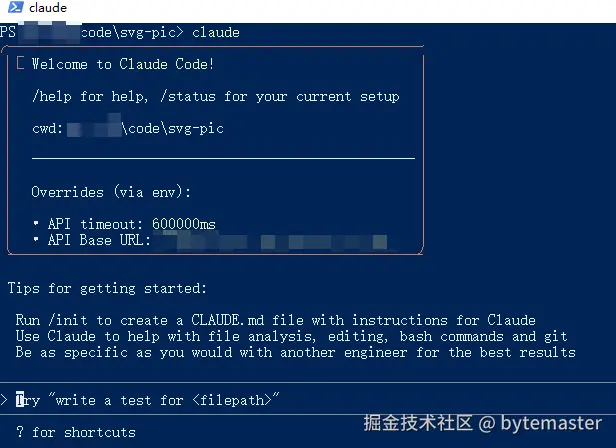Click the window title 'claude'
This screenshot has width=616, height=448.
(48, 9)
